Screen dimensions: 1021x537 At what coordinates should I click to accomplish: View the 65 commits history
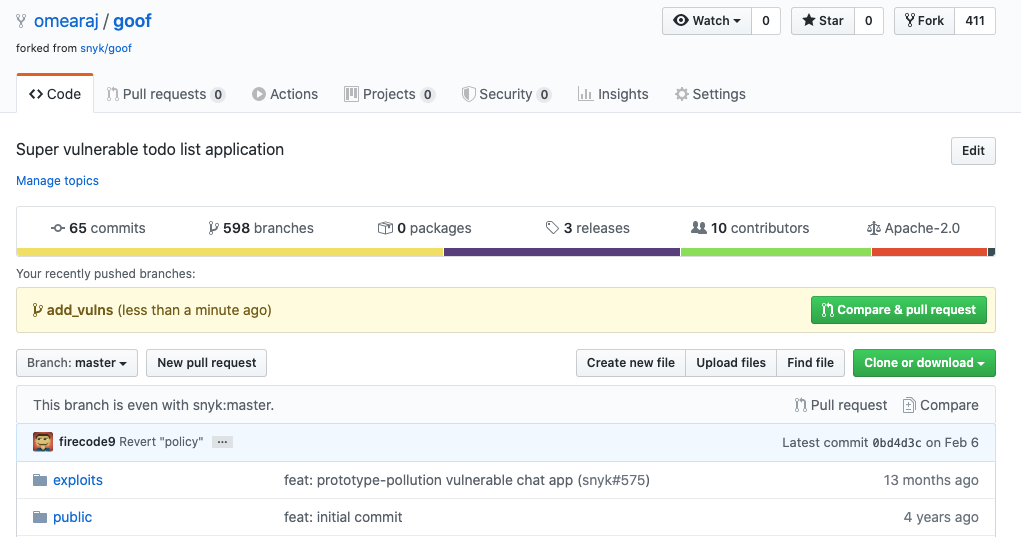98,228
